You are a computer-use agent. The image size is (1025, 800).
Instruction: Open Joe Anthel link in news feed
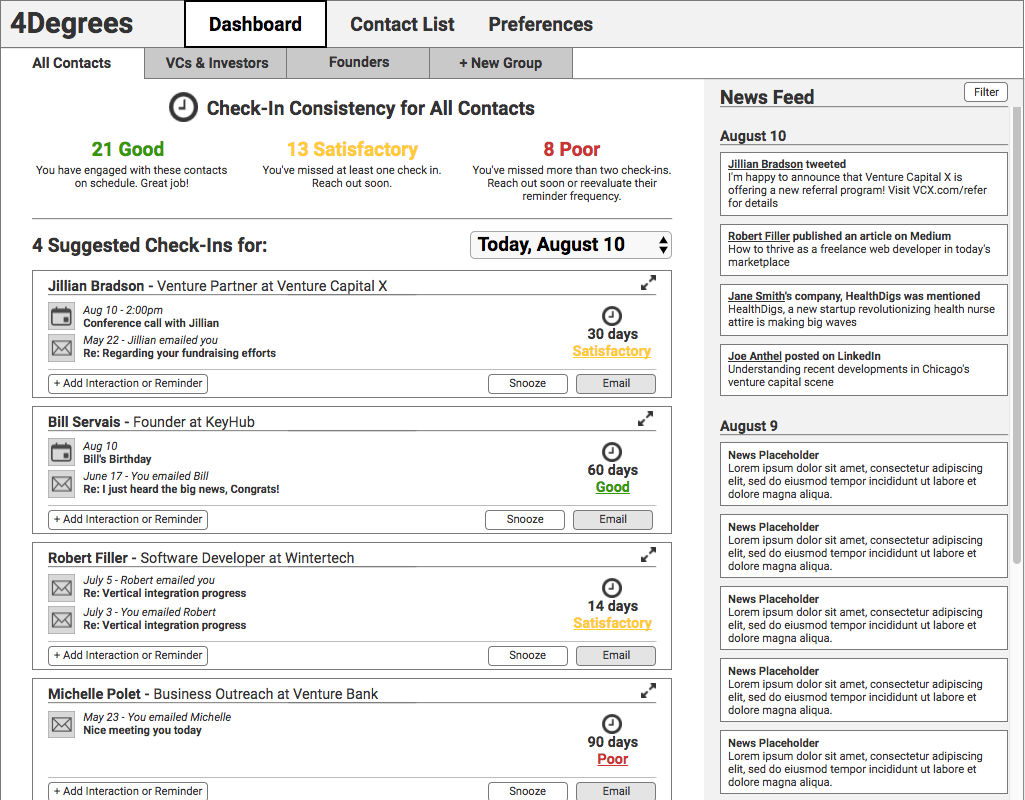tap(754, 356)
